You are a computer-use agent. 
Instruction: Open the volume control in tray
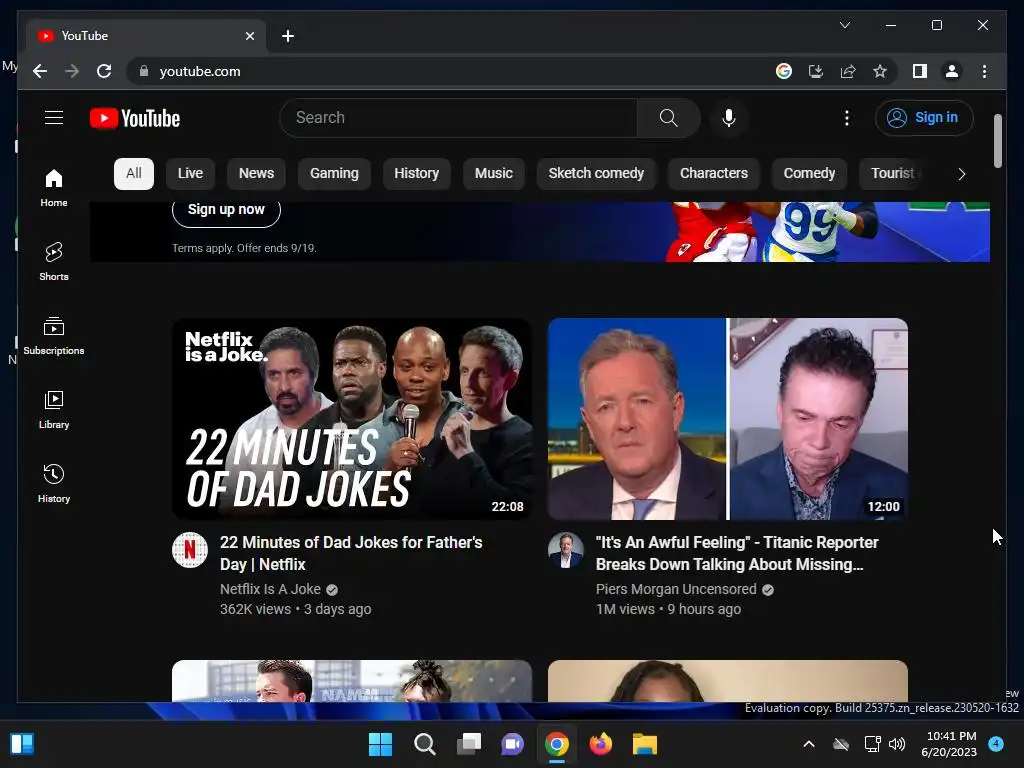coord(897,744)
